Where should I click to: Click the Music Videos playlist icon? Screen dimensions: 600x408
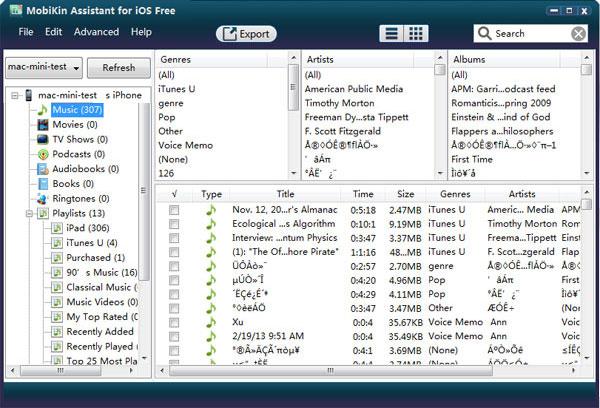[57, 302]
